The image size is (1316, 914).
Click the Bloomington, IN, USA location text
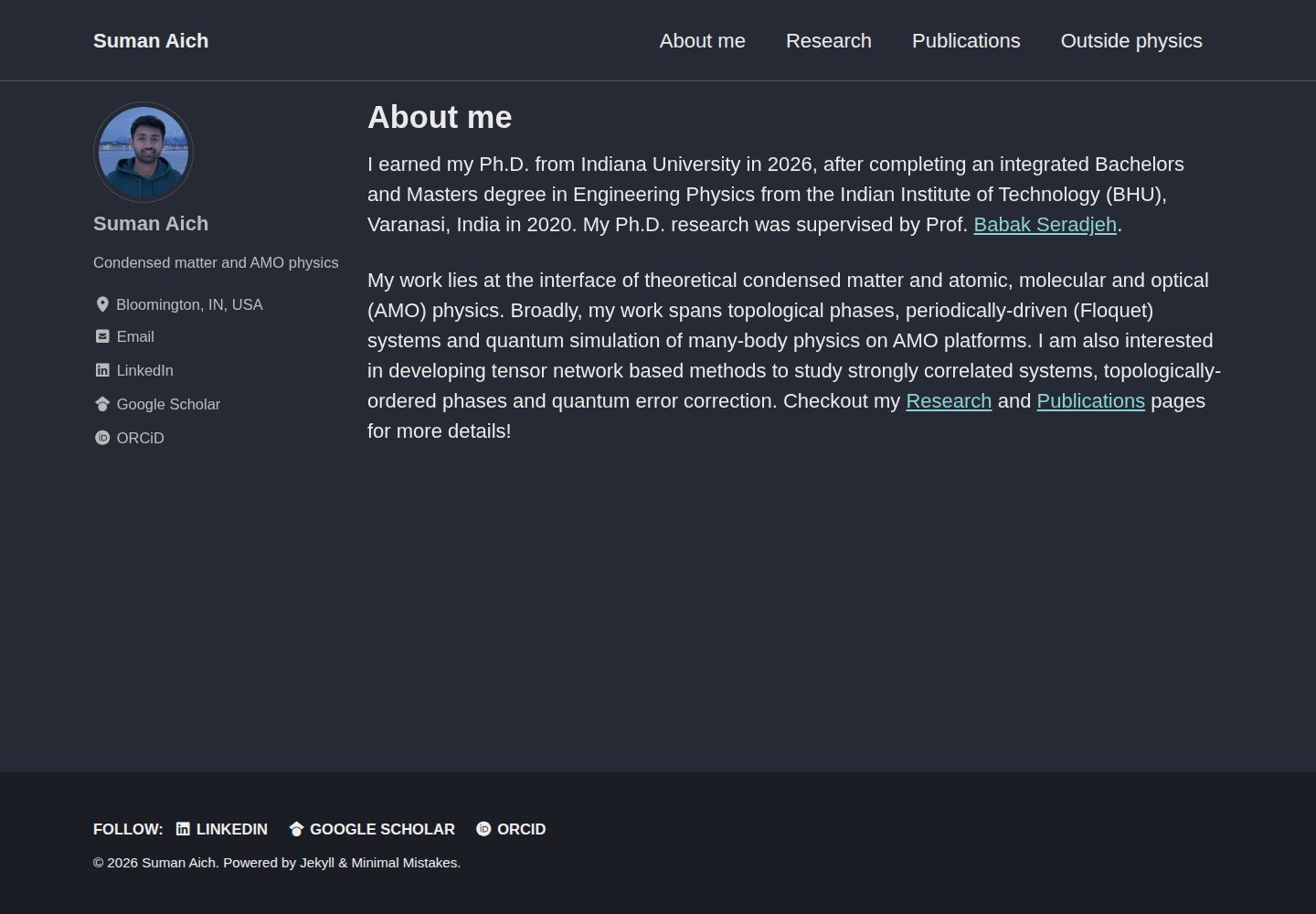point(189,304)
